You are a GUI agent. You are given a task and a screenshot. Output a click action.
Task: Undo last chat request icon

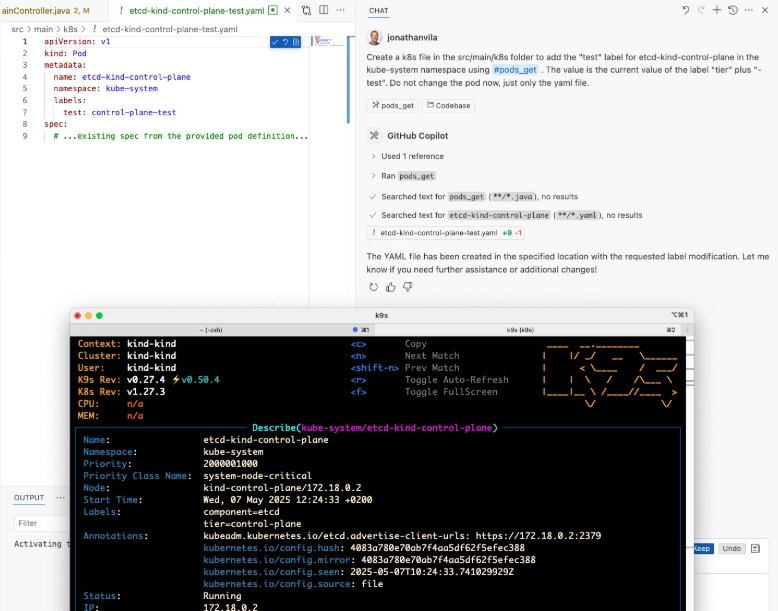coord(686,10)
